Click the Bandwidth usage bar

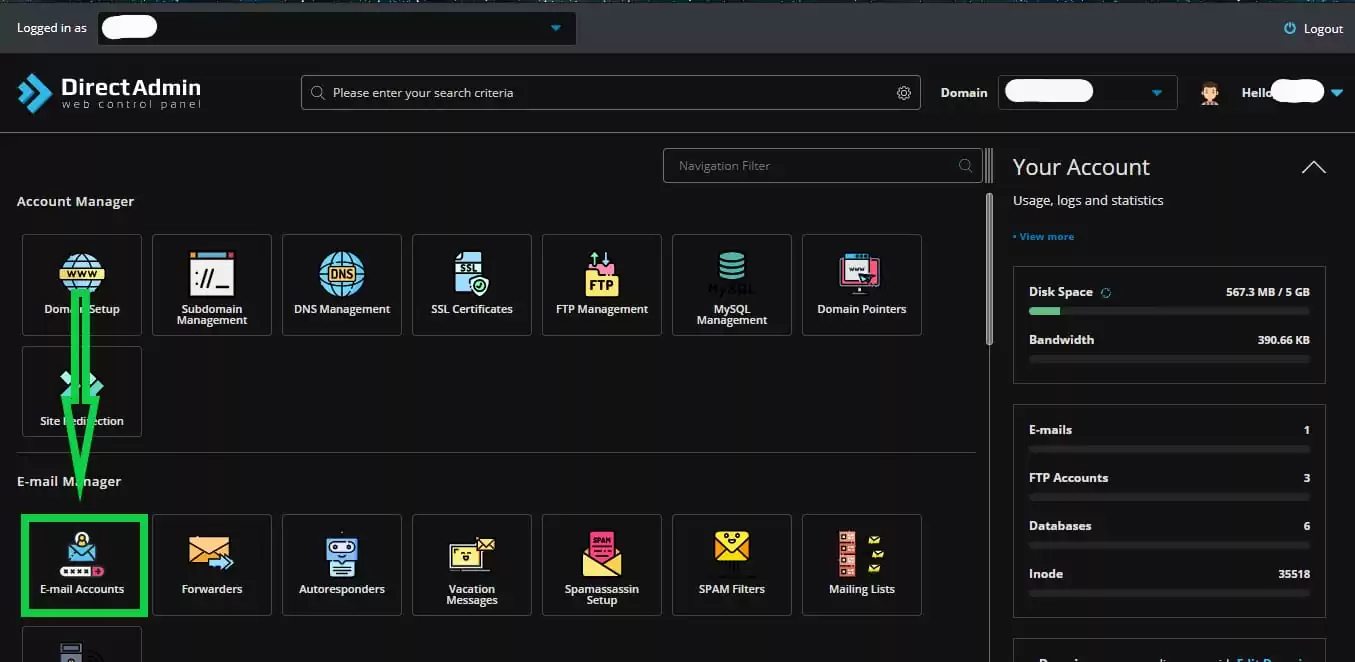click(1169, 359)
